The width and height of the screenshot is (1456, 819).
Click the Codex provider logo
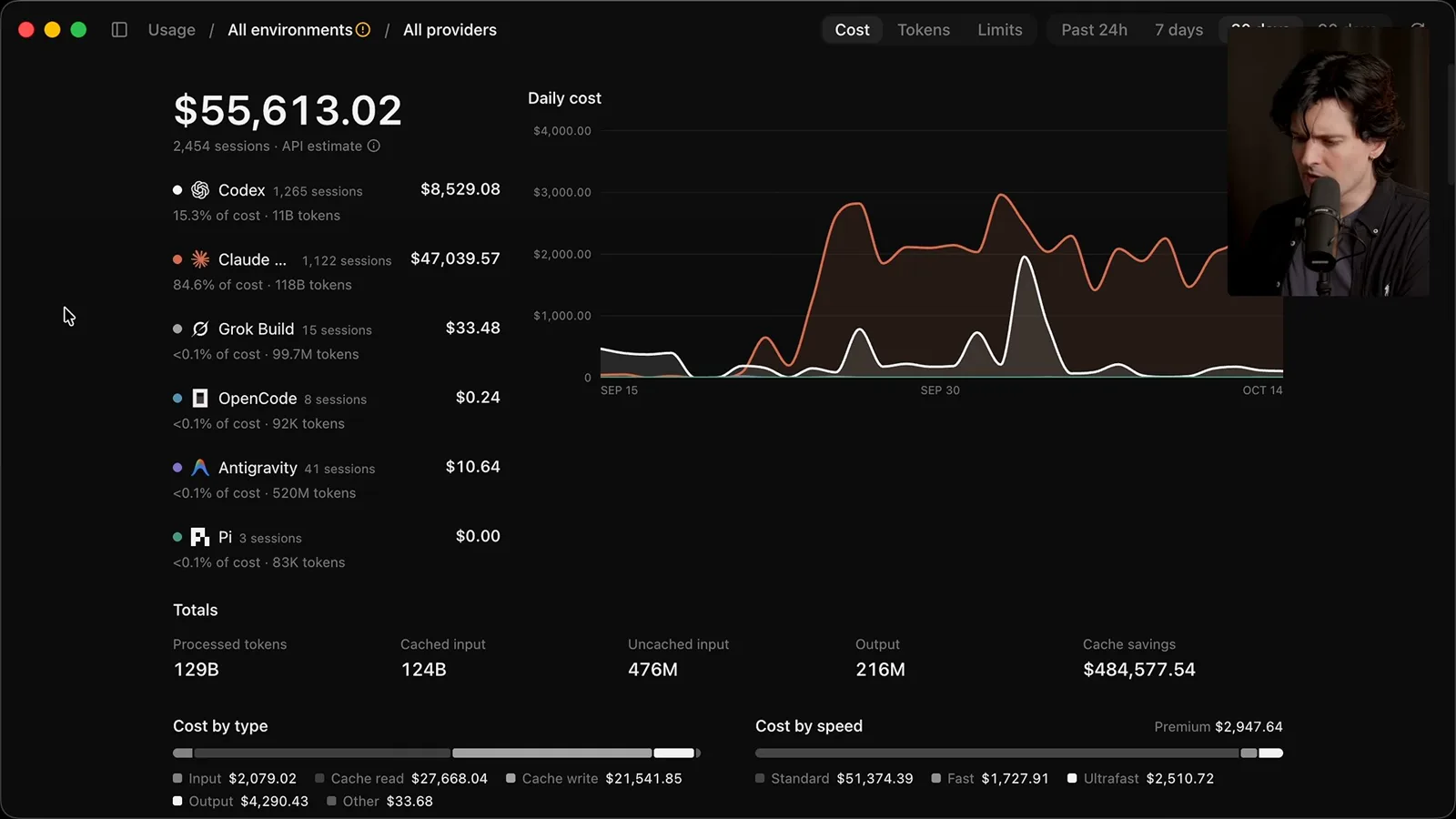tap(200, 190)
